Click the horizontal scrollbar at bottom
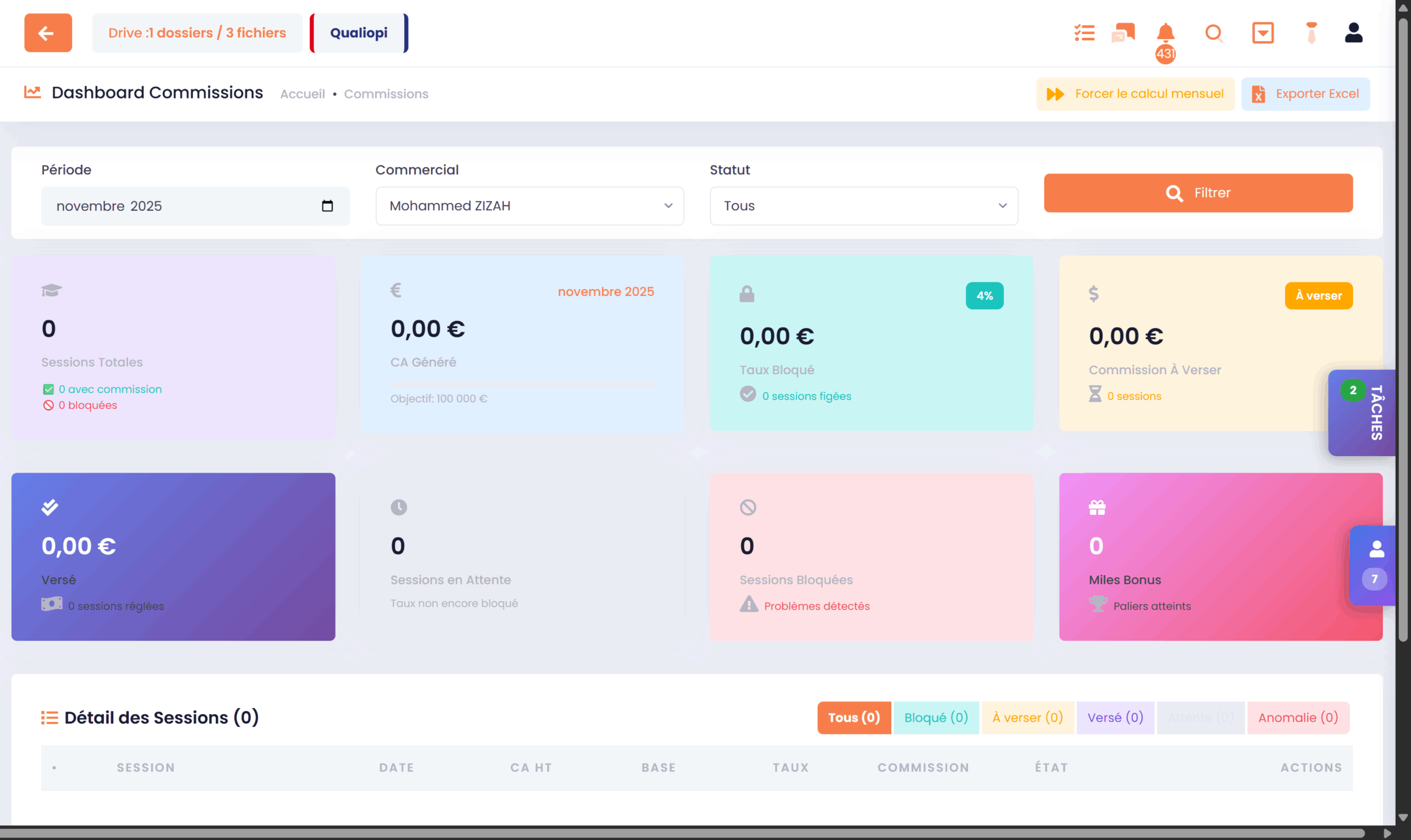This screenshot has width=1411, height=840. [682, 833]
